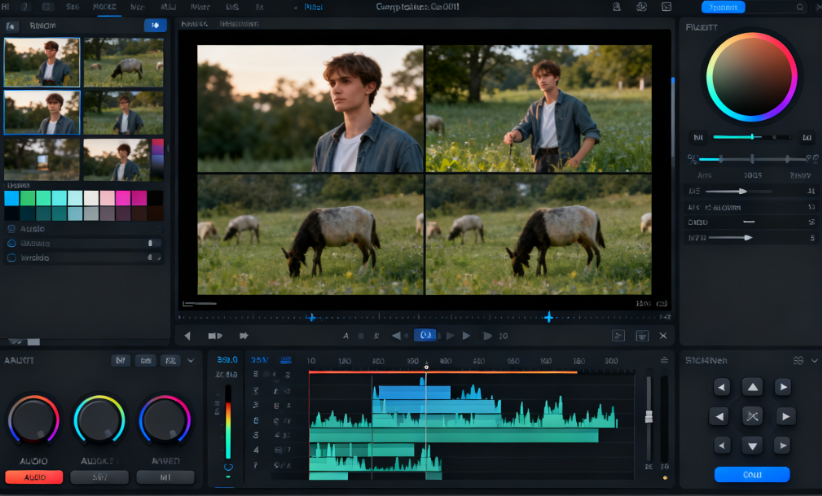Click the red AUDIO button under the first knob

pyautogui.click(x=34, y=477)
